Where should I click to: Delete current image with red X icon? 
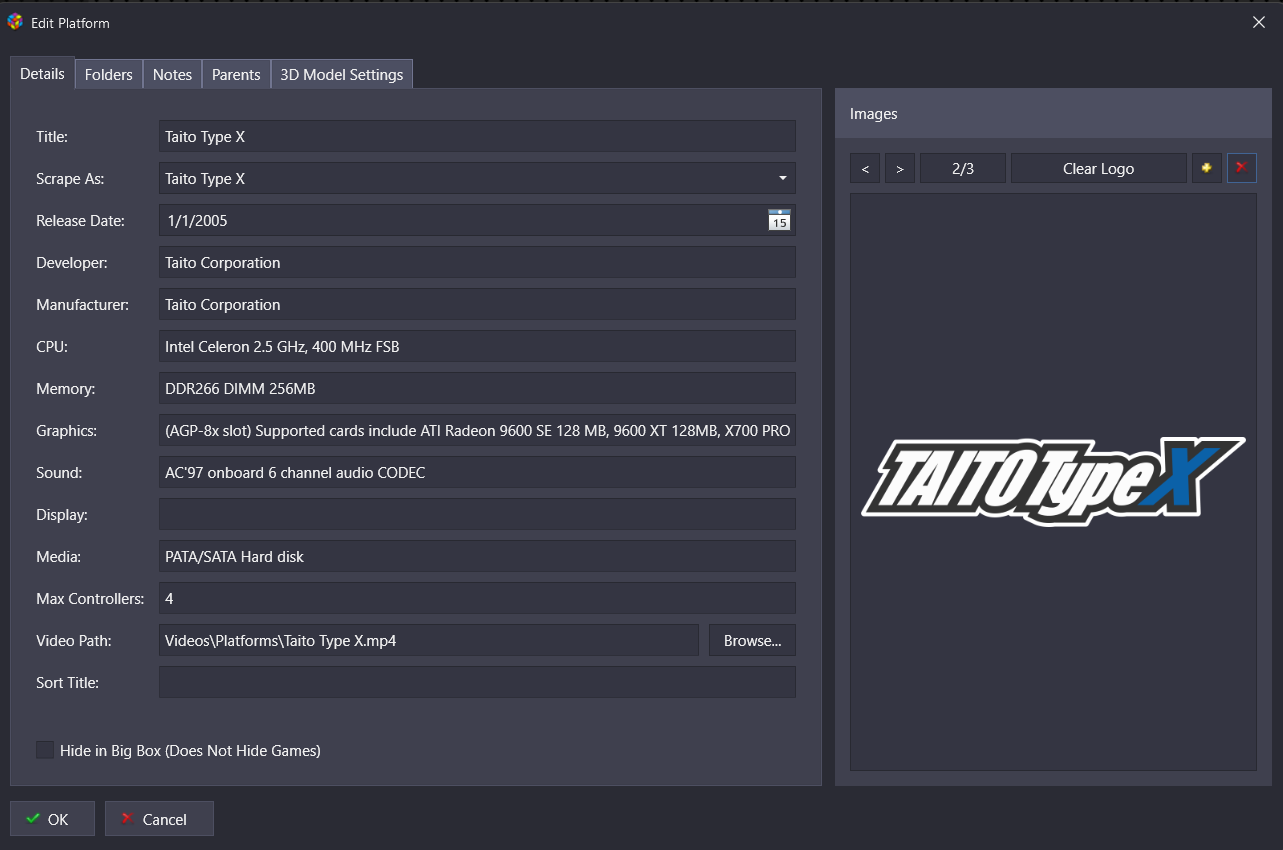coord(1242,168)
